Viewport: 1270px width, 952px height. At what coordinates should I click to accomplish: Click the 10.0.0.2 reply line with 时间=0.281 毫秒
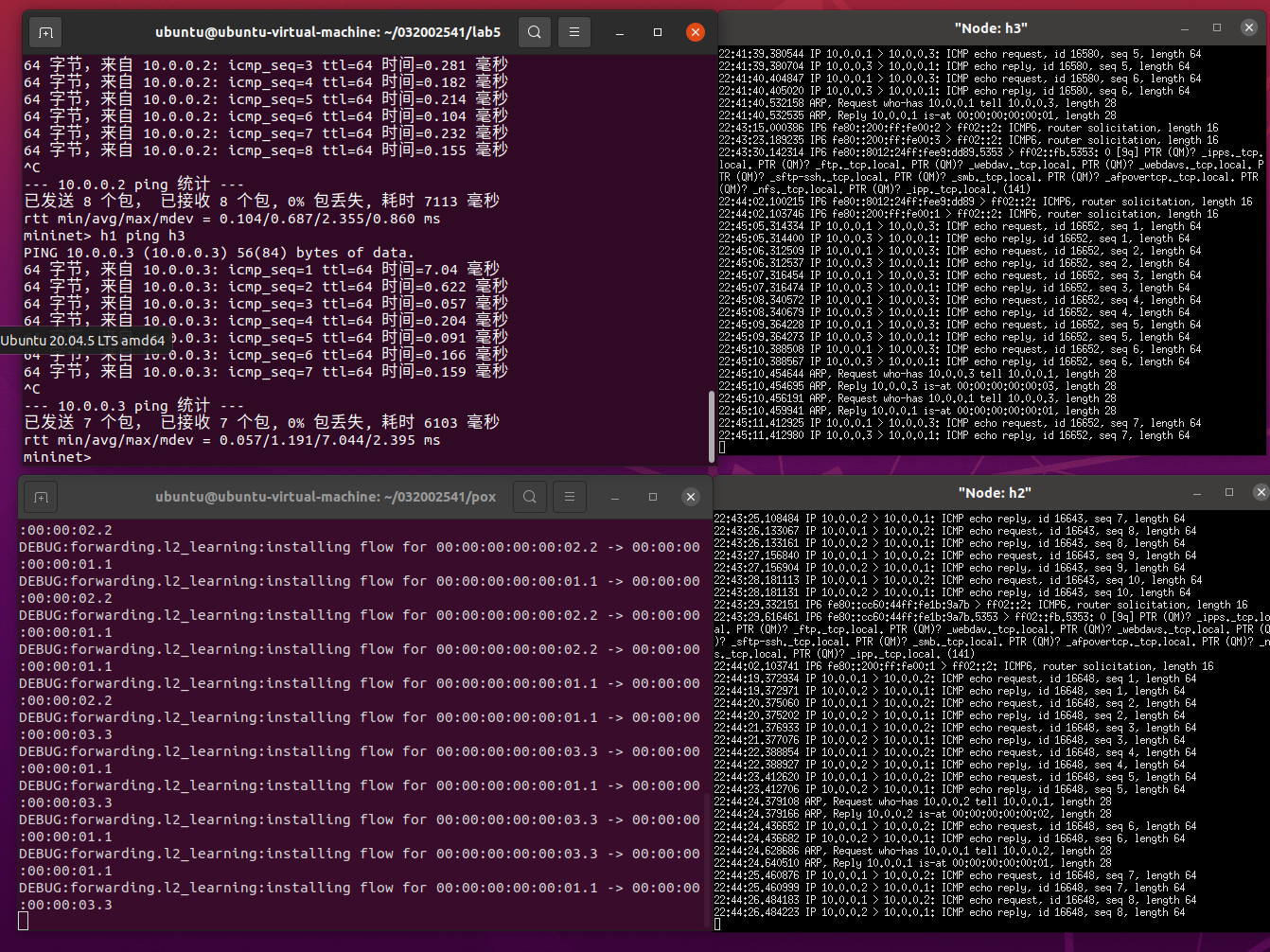267,65
